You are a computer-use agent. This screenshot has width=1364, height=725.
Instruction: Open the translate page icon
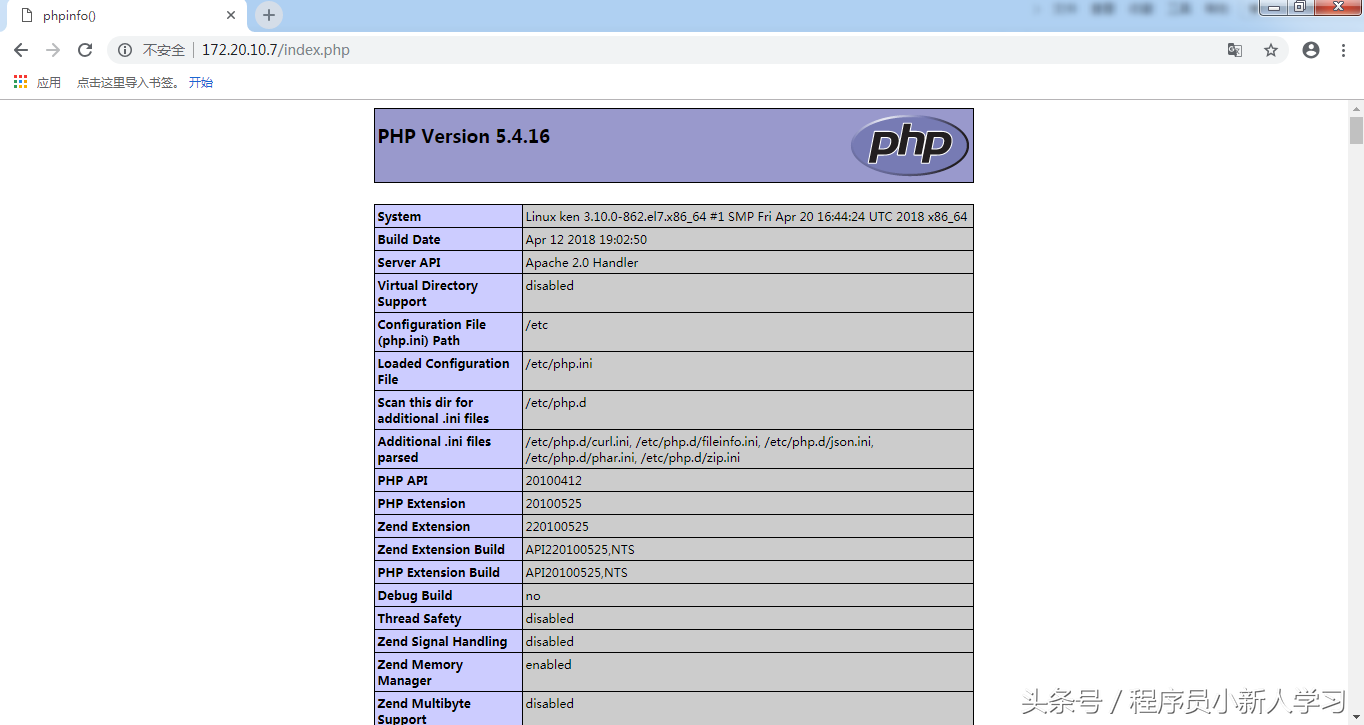point(1235,50)
